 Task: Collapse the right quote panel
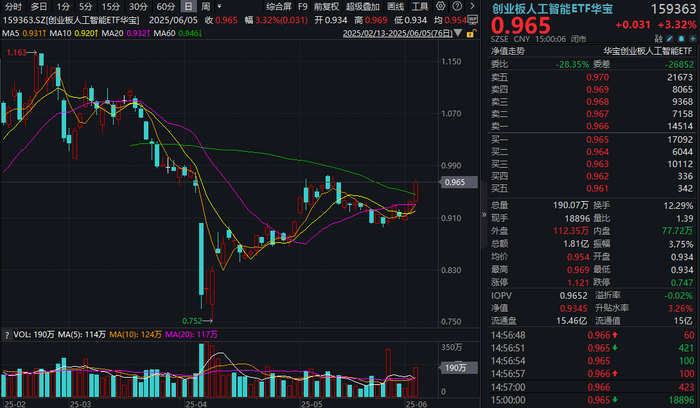coord(484,215)
